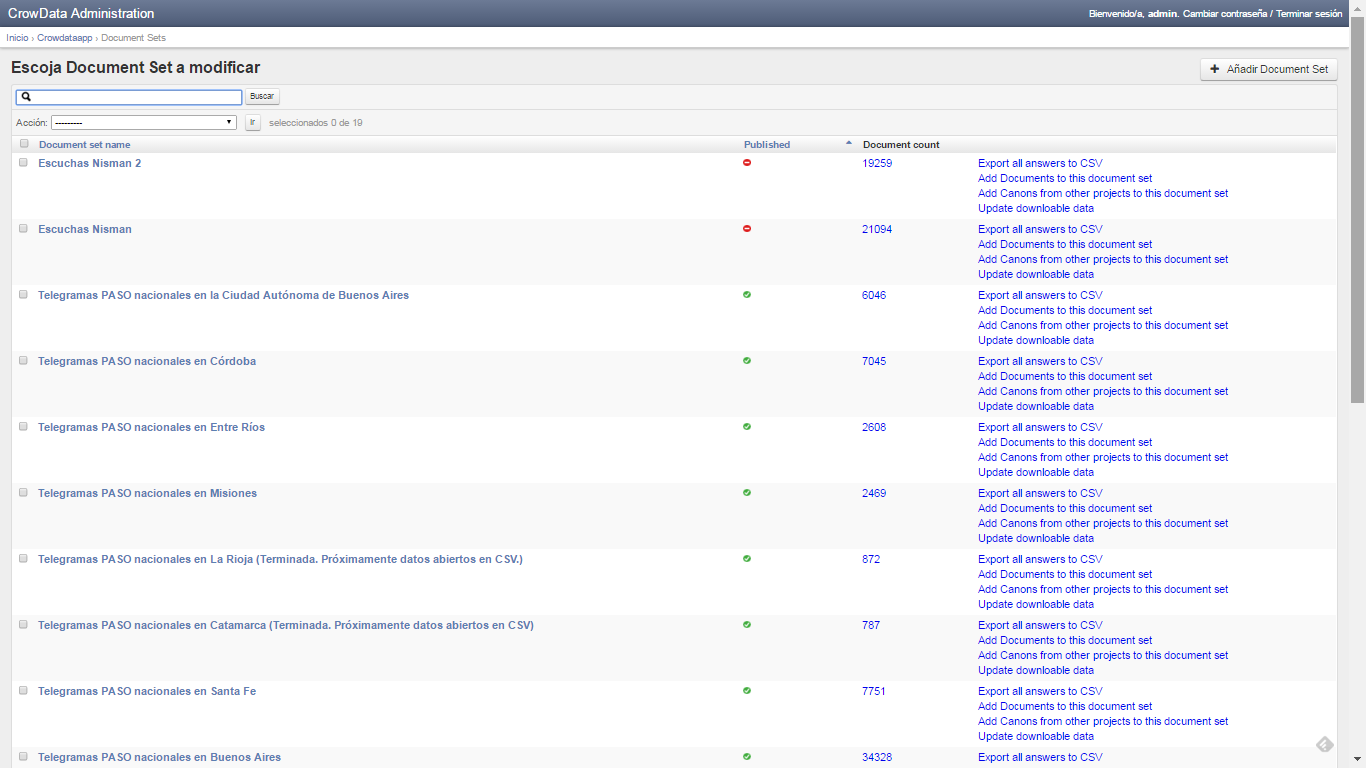Screen dimensions: 1366x768
Task: Click document count 19259
Action: point(877,163)
